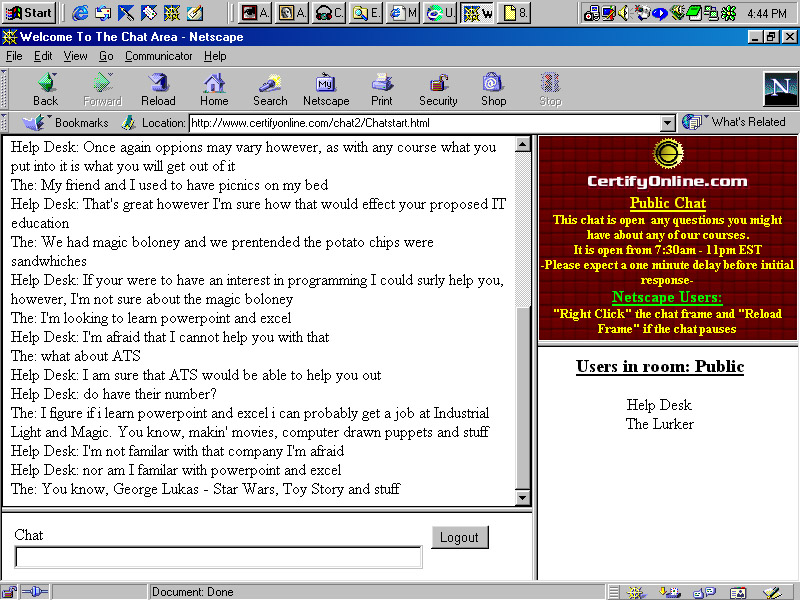Launch the Netscape Navigator Quick Launch icon
The image size is (800, 600).
coord(171,13)
